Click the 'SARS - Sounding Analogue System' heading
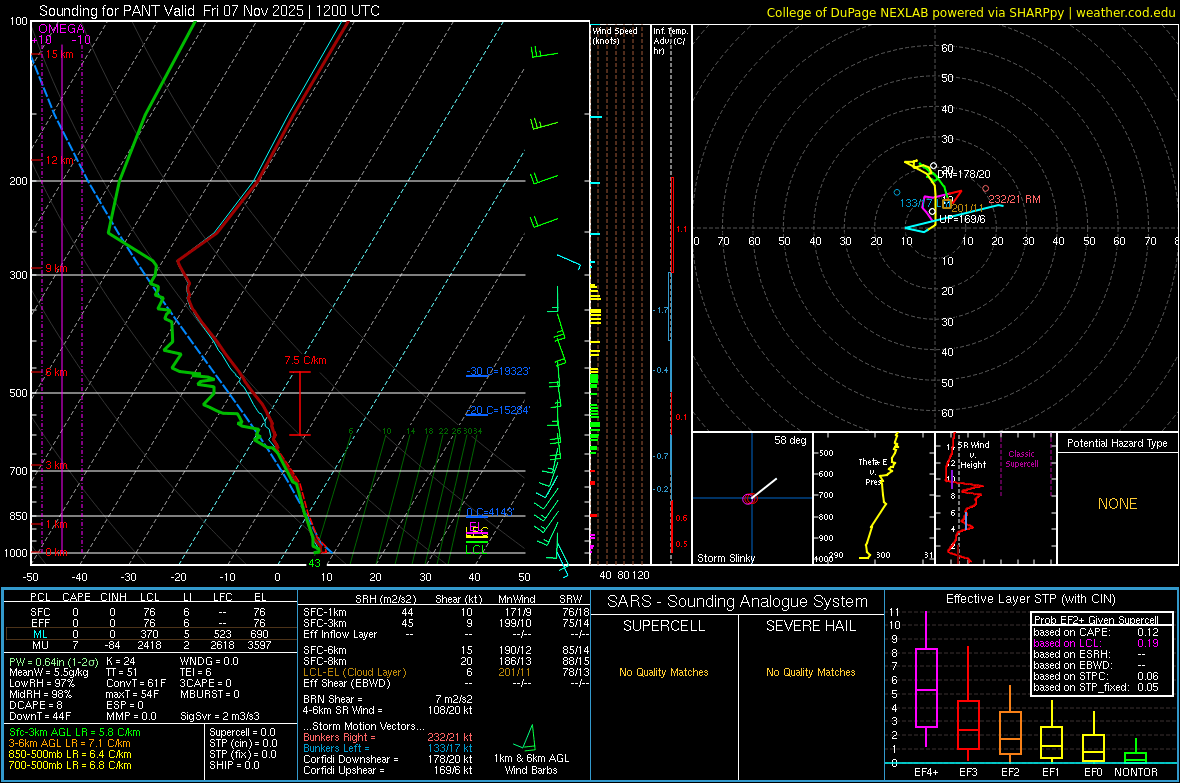1180x783 pixels. click(x=738, y=602)
